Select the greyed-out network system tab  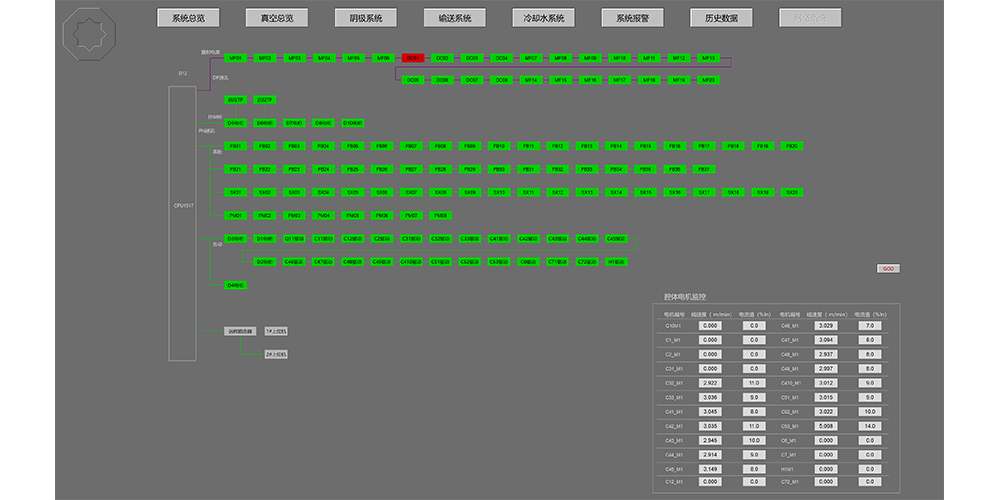click(x=810, y=18)
